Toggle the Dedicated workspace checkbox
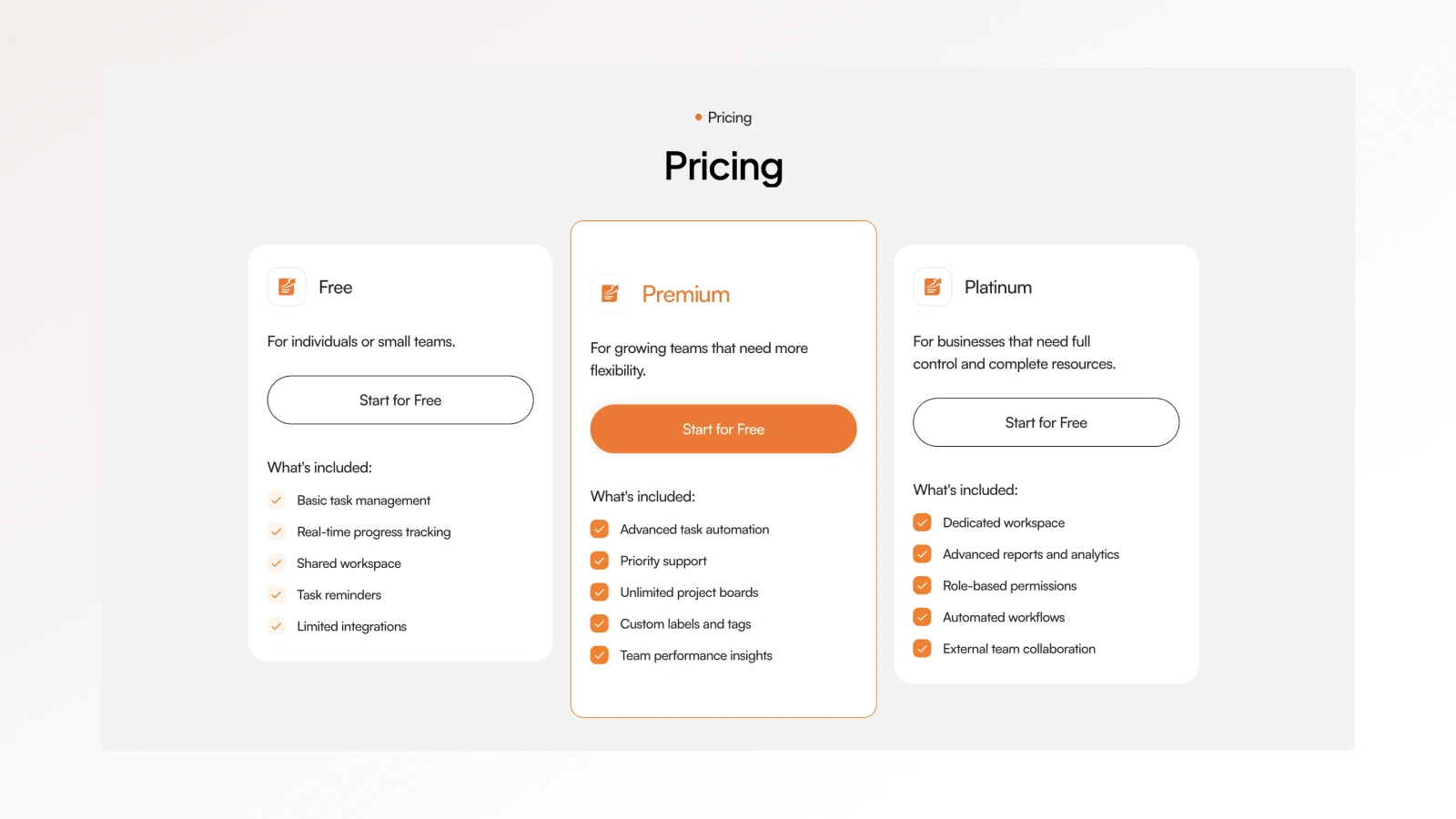 [923, 522]
